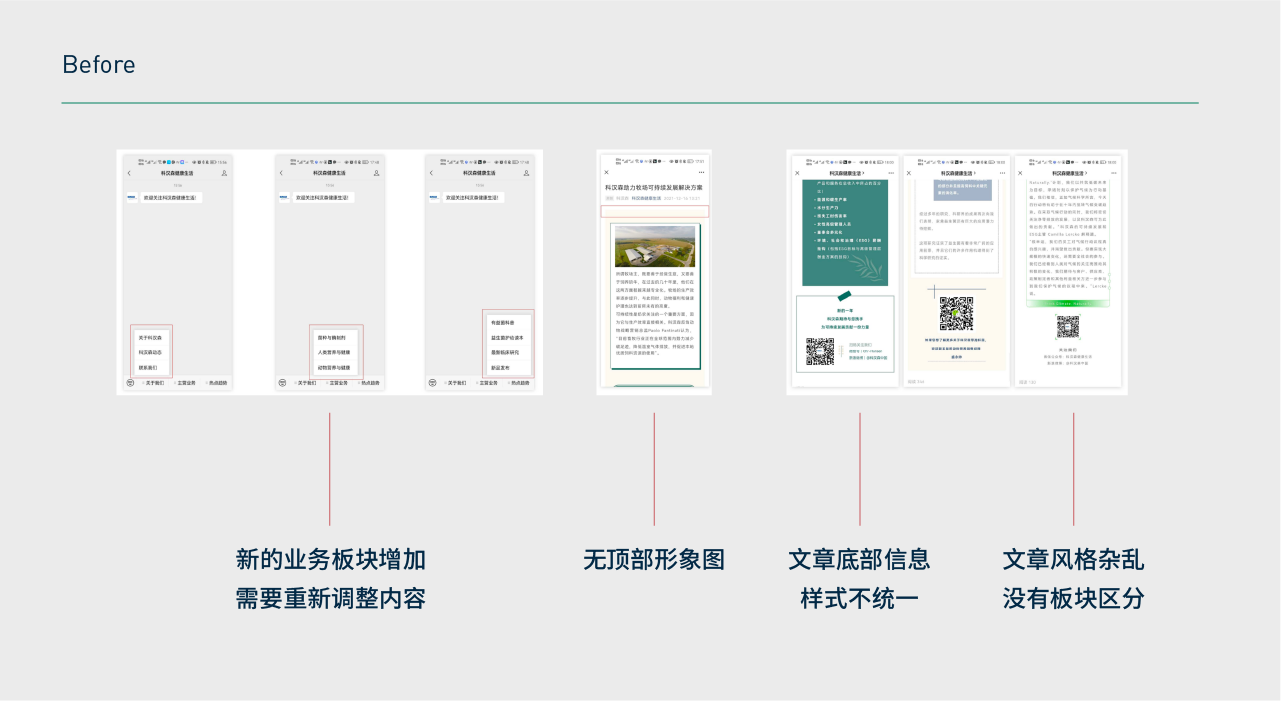Tap 主营业务 tab under 动物营养与健康 popup
Screen dimensions: 1281x701
pos(338,383)
